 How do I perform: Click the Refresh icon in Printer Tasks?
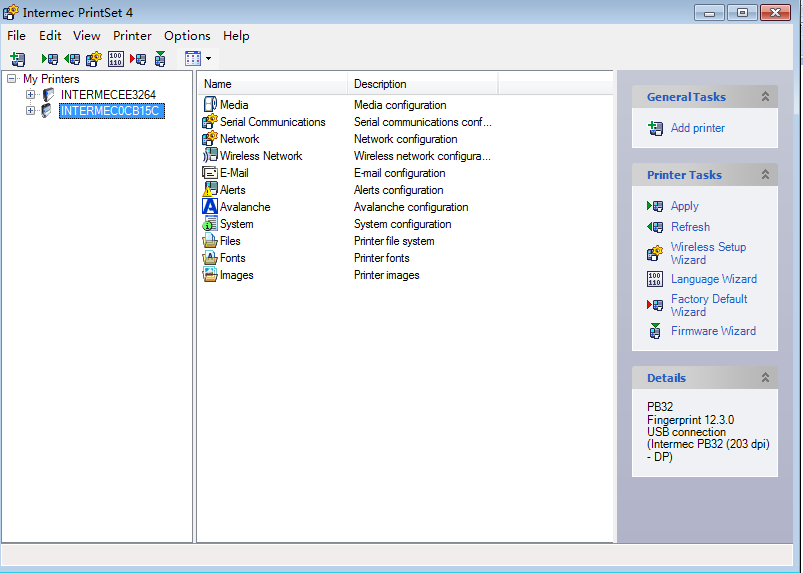click(x=655, y=227)
